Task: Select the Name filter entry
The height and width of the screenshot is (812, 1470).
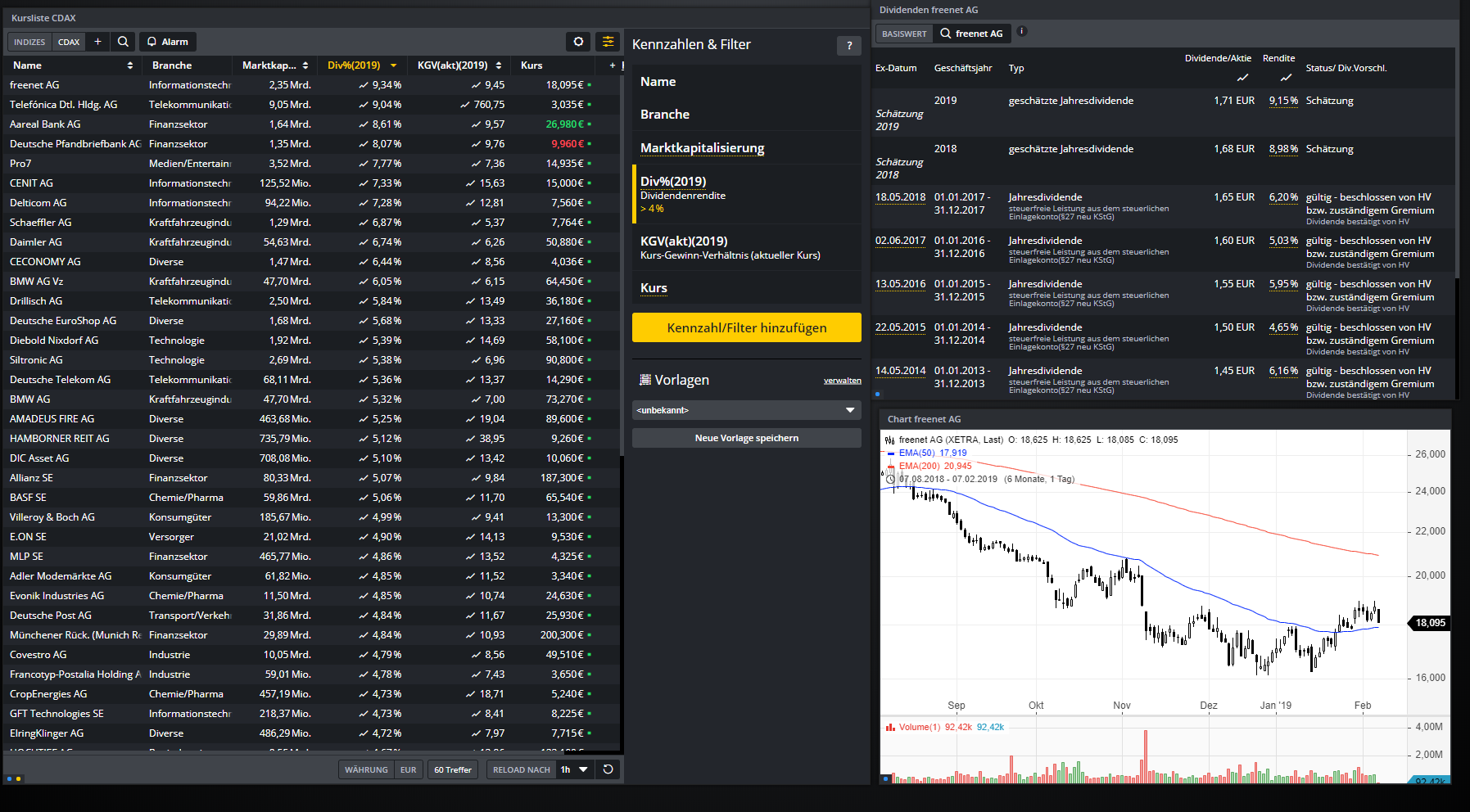Action: point(747,82)
